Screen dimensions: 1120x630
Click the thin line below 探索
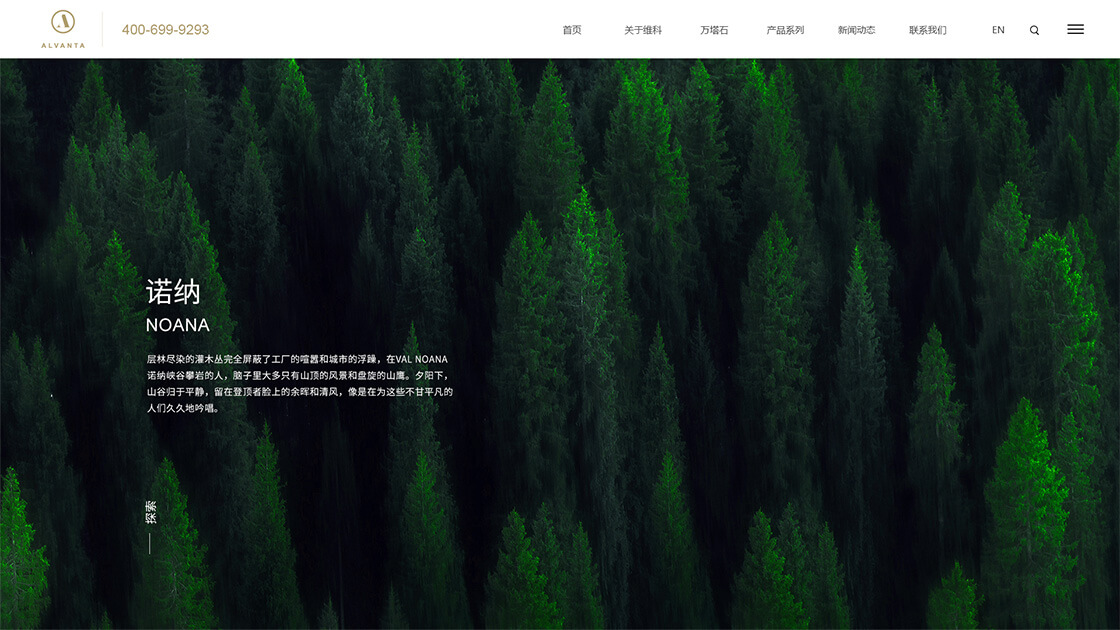(150, 543)
